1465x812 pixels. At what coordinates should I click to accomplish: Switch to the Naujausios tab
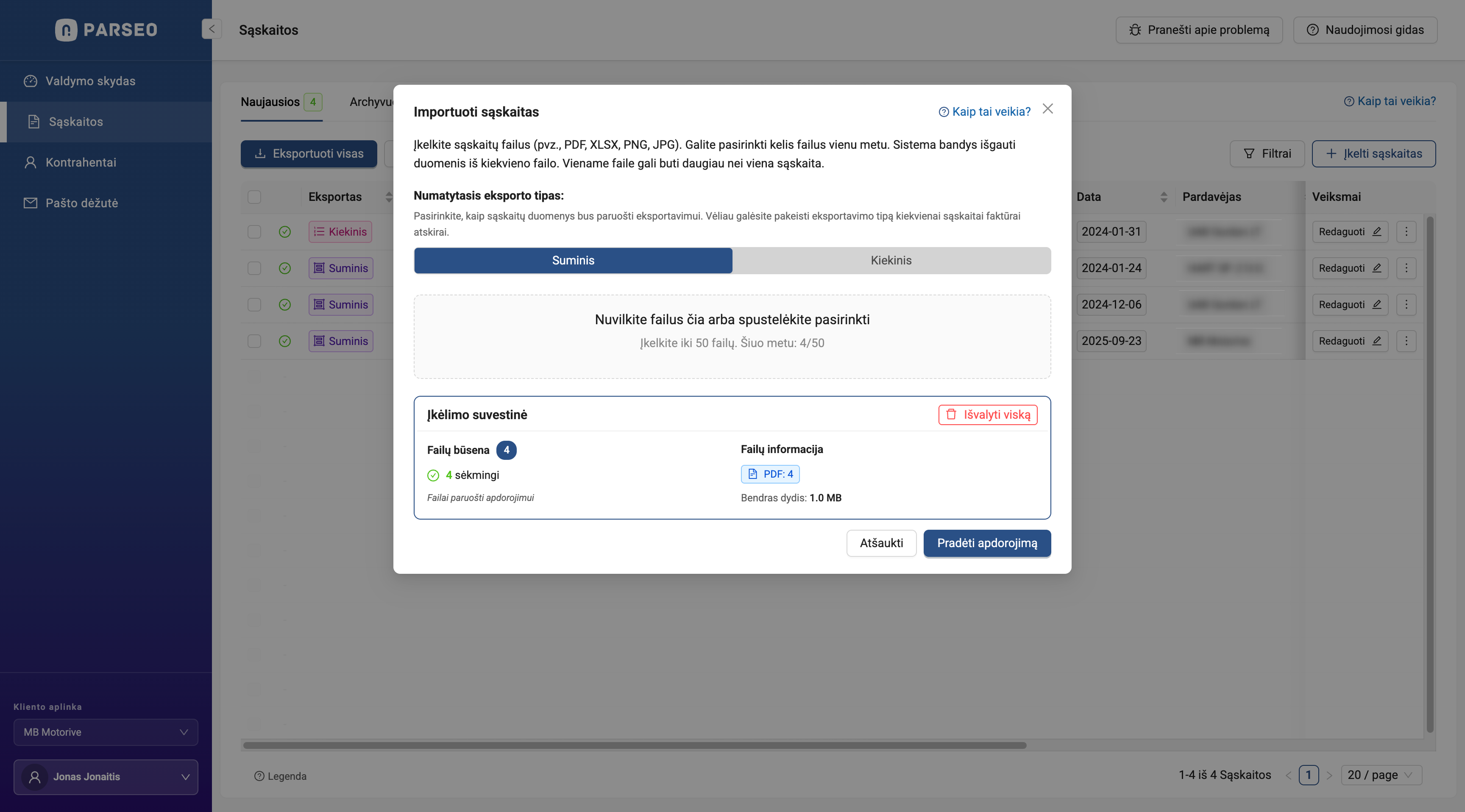pyautogui.click(x=270, y=102)
